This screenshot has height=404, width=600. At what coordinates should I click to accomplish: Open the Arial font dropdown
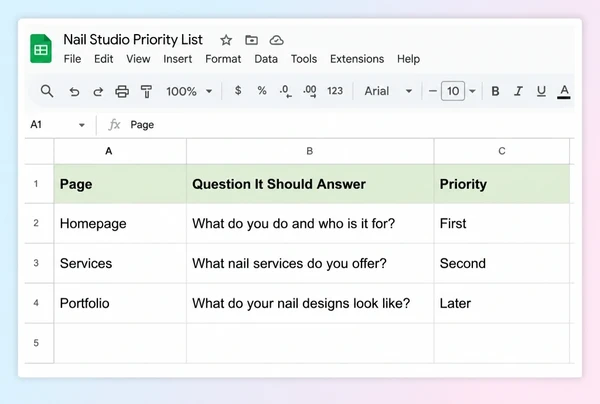tap(388, 91)
